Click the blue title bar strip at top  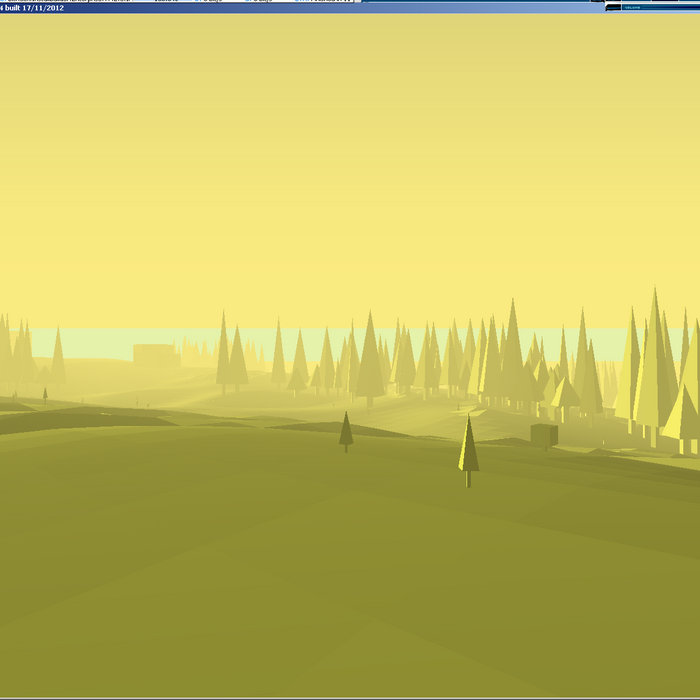point(300,7)
